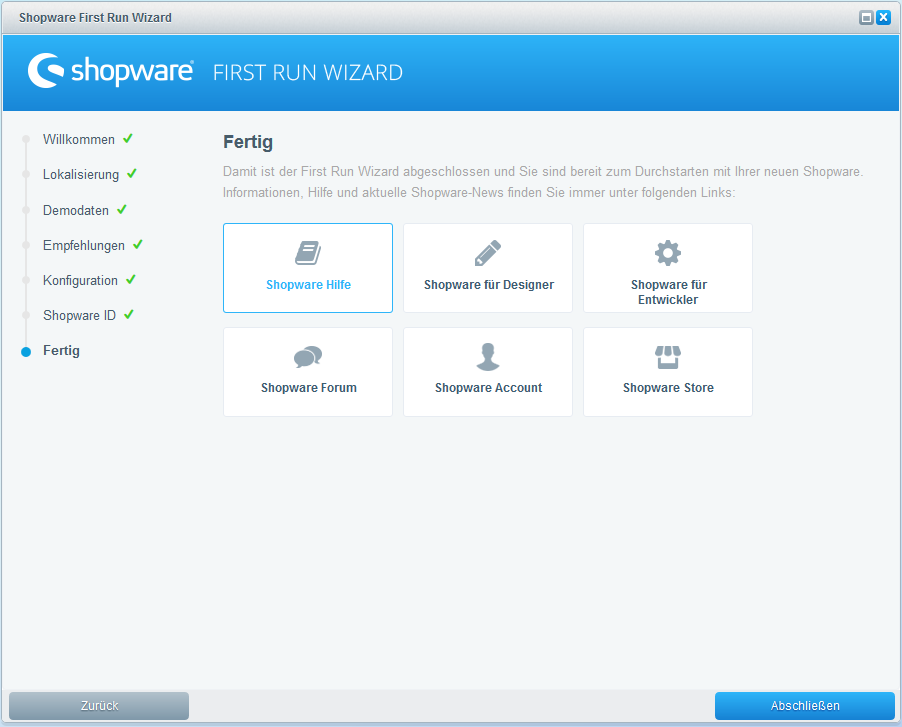Maximize the First Run Wizard window
Screen dimensions: 902x727
(866, 18)
